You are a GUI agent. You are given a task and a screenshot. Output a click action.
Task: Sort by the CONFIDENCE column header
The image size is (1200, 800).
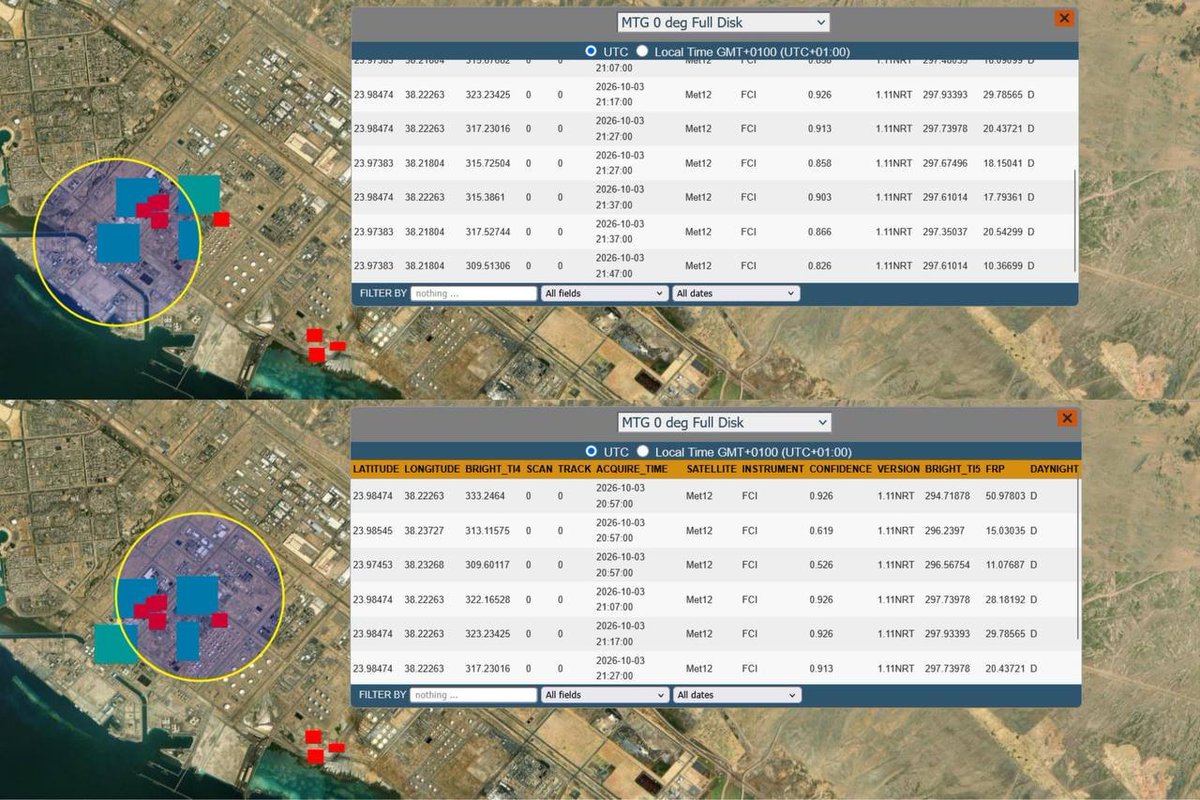(840, 469)
